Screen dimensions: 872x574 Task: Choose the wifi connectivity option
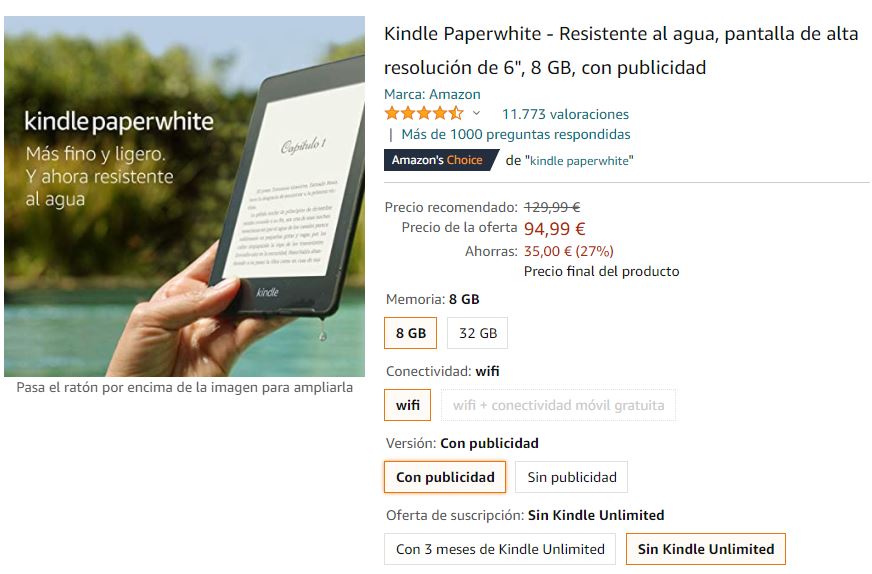pyautogui.click(x=408, y=405)
